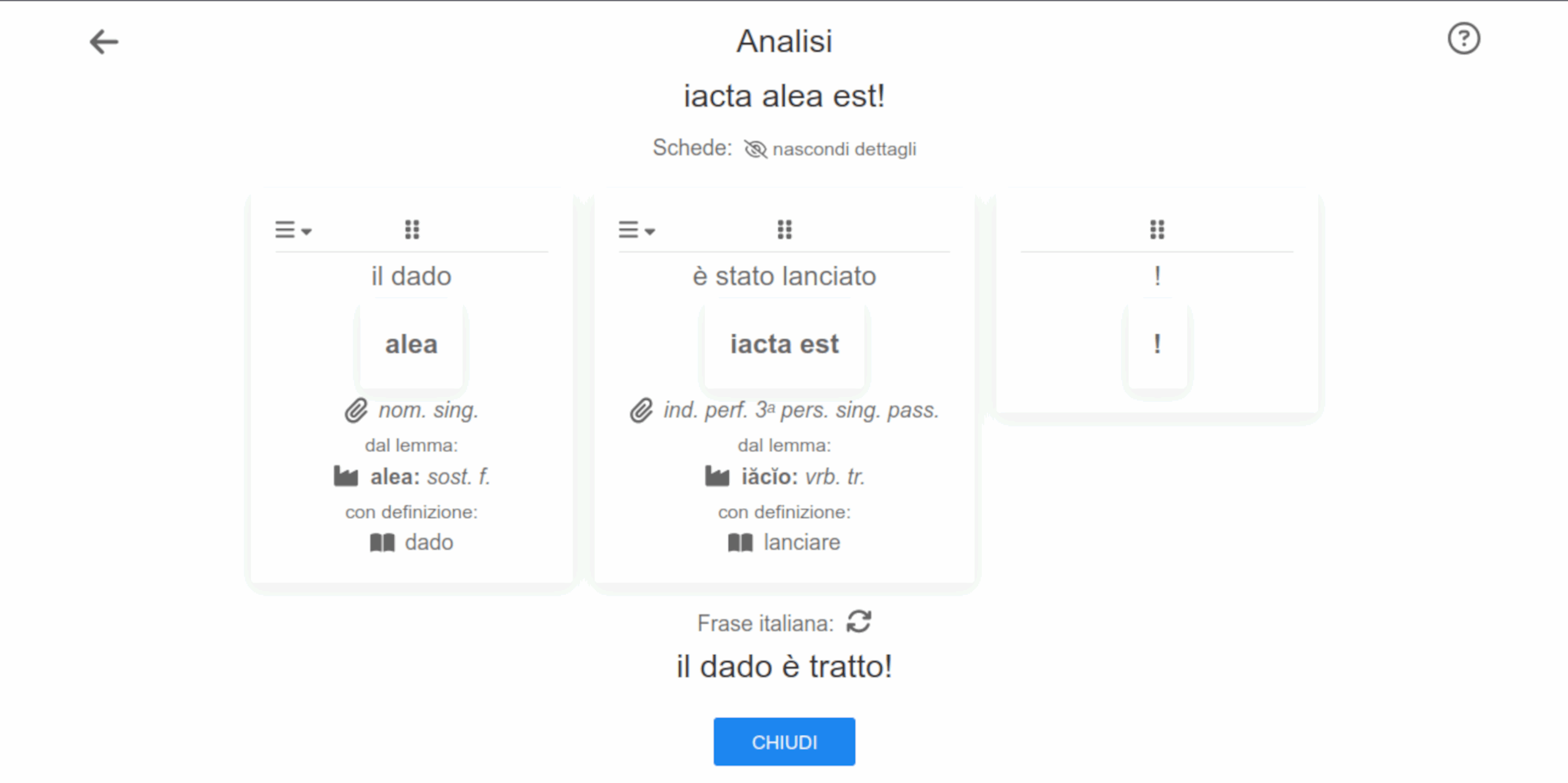
Task: Open the iacta est card list menu dropdown
Action: [636, 230]
